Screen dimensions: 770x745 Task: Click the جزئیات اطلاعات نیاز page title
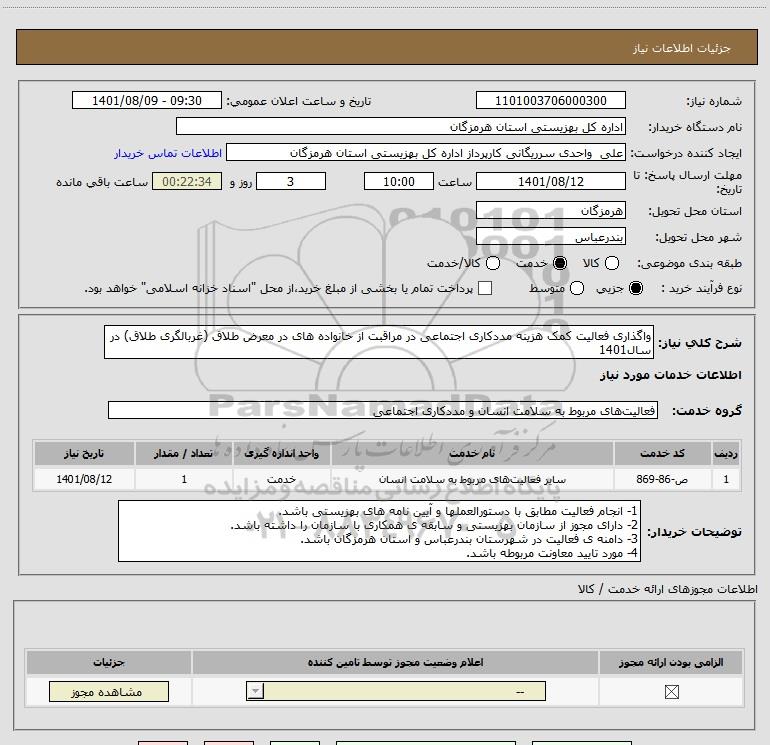[x=682, y=48]
